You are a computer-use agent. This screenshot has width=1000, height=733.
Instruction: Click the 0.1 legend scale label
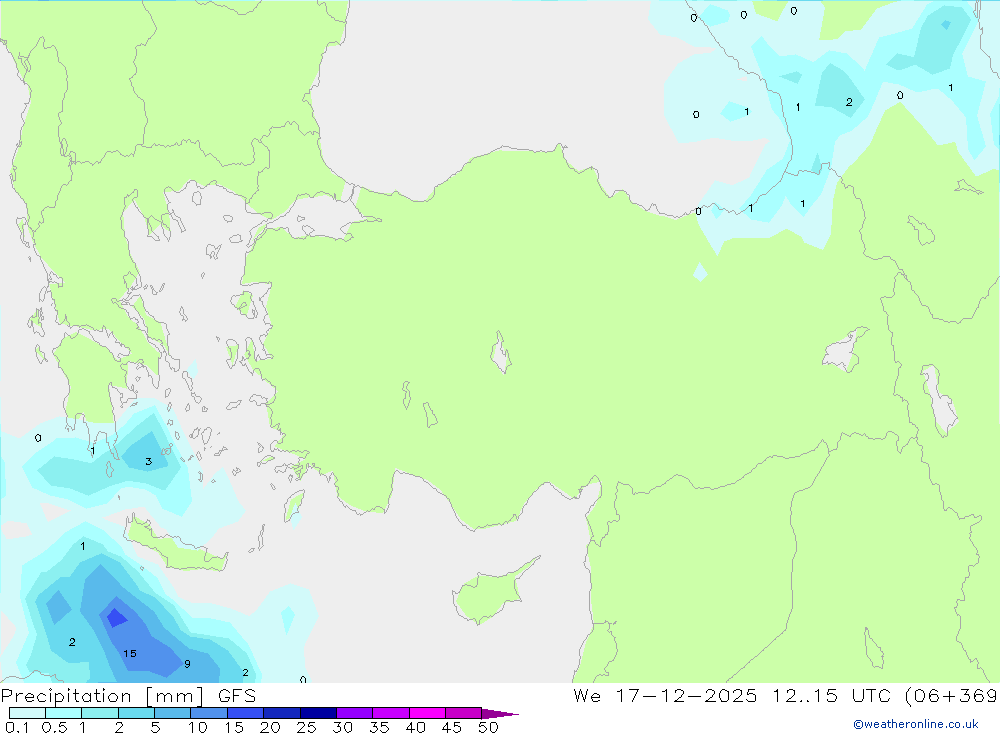coord(17,727)
